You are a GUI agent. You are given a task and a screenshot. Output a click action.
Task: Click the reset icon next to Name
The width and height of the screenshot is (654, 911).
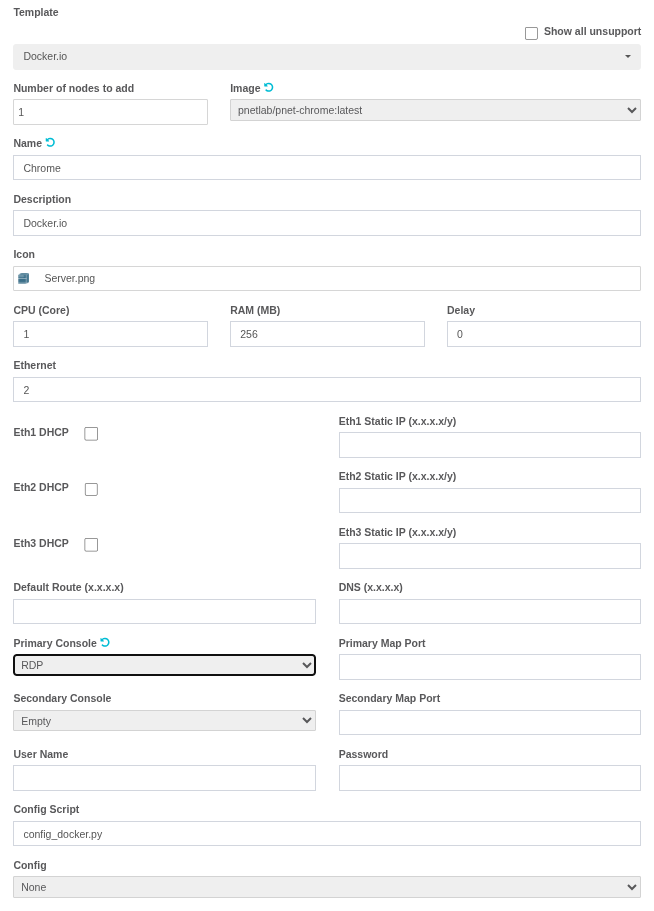click(x=51, y=142)
